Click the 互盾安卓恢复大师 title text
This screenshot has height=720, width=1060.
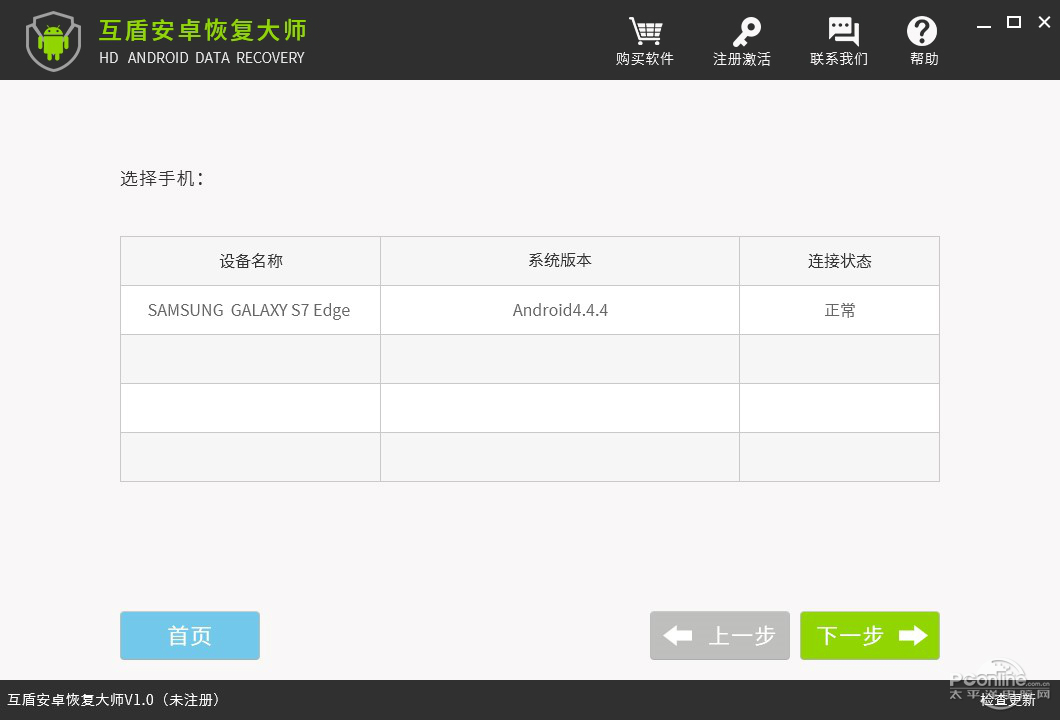pos(203,30)
